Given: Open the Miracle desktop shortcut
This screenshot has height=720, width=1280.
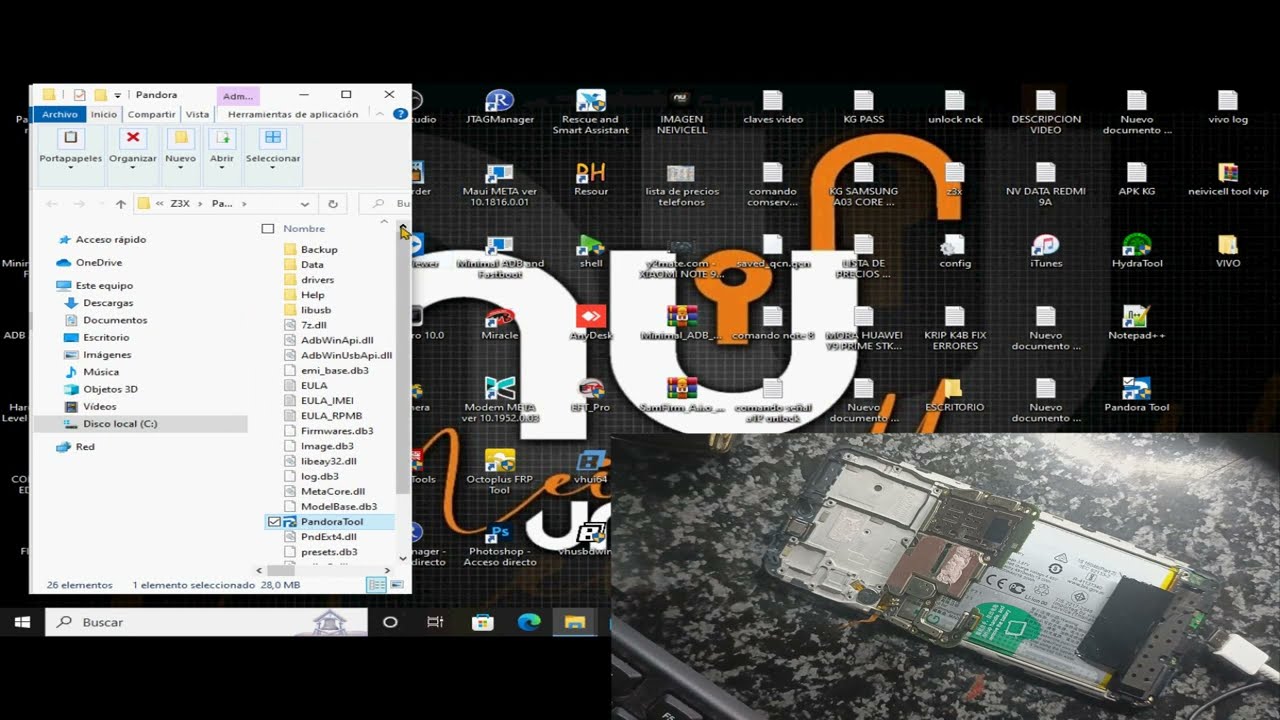Looking at the screenshot, I should click(499, 323).
